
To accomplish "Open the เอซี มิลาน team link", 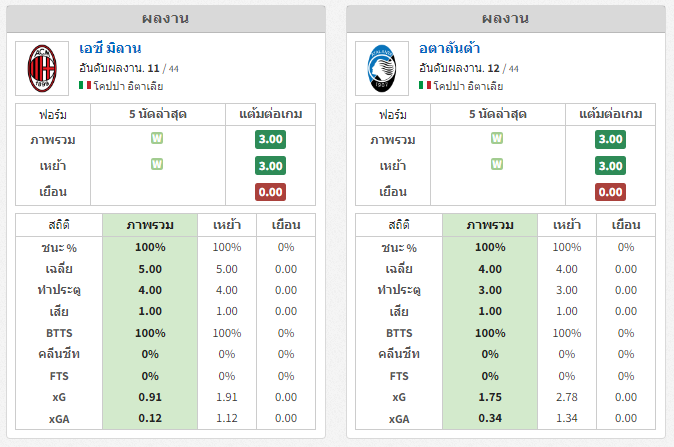I will click(110, 48).
